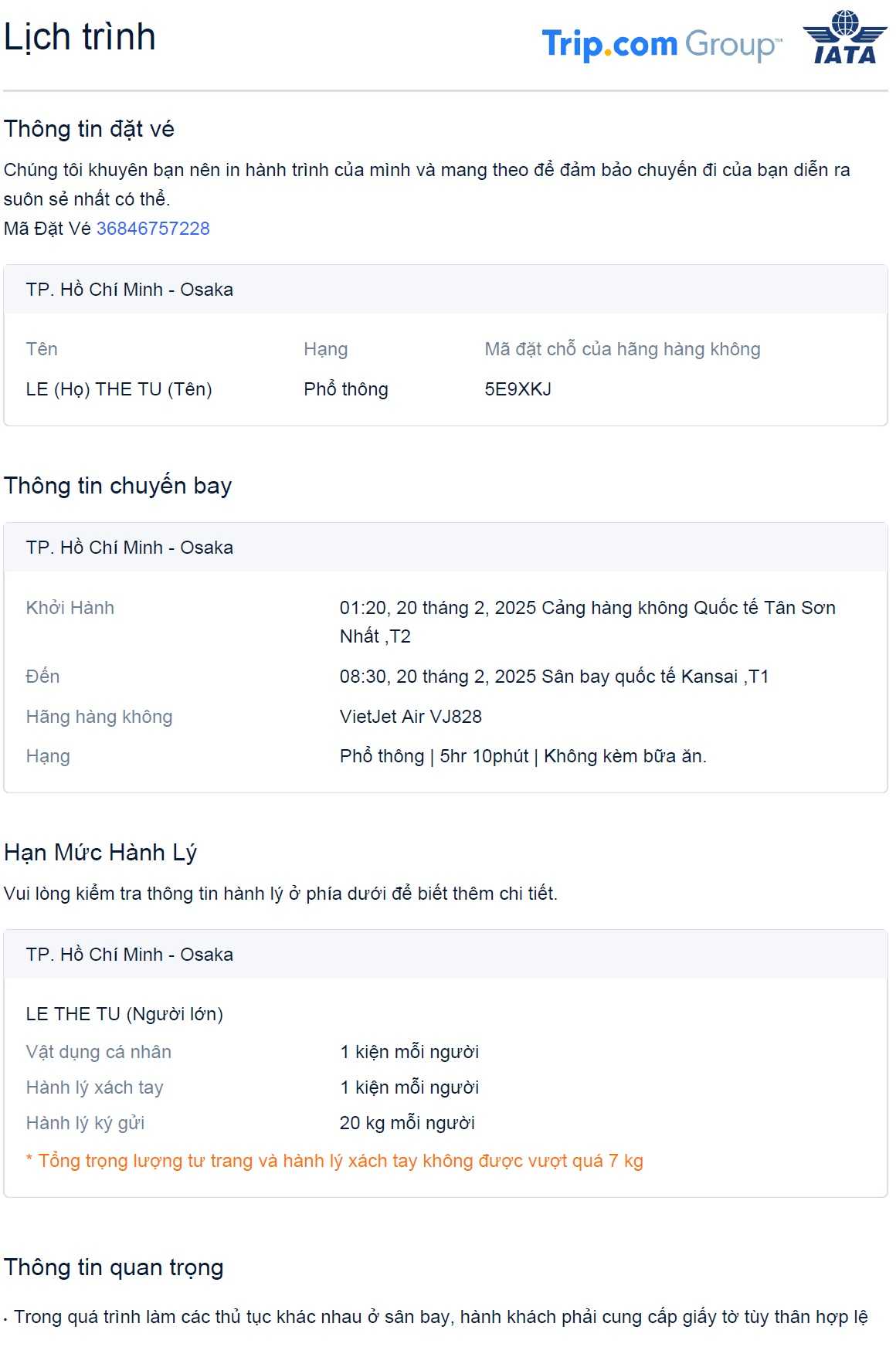Viewport: 896px width, 1357px height.
Task: Click the IATA logo
Action: click(845, 38)
